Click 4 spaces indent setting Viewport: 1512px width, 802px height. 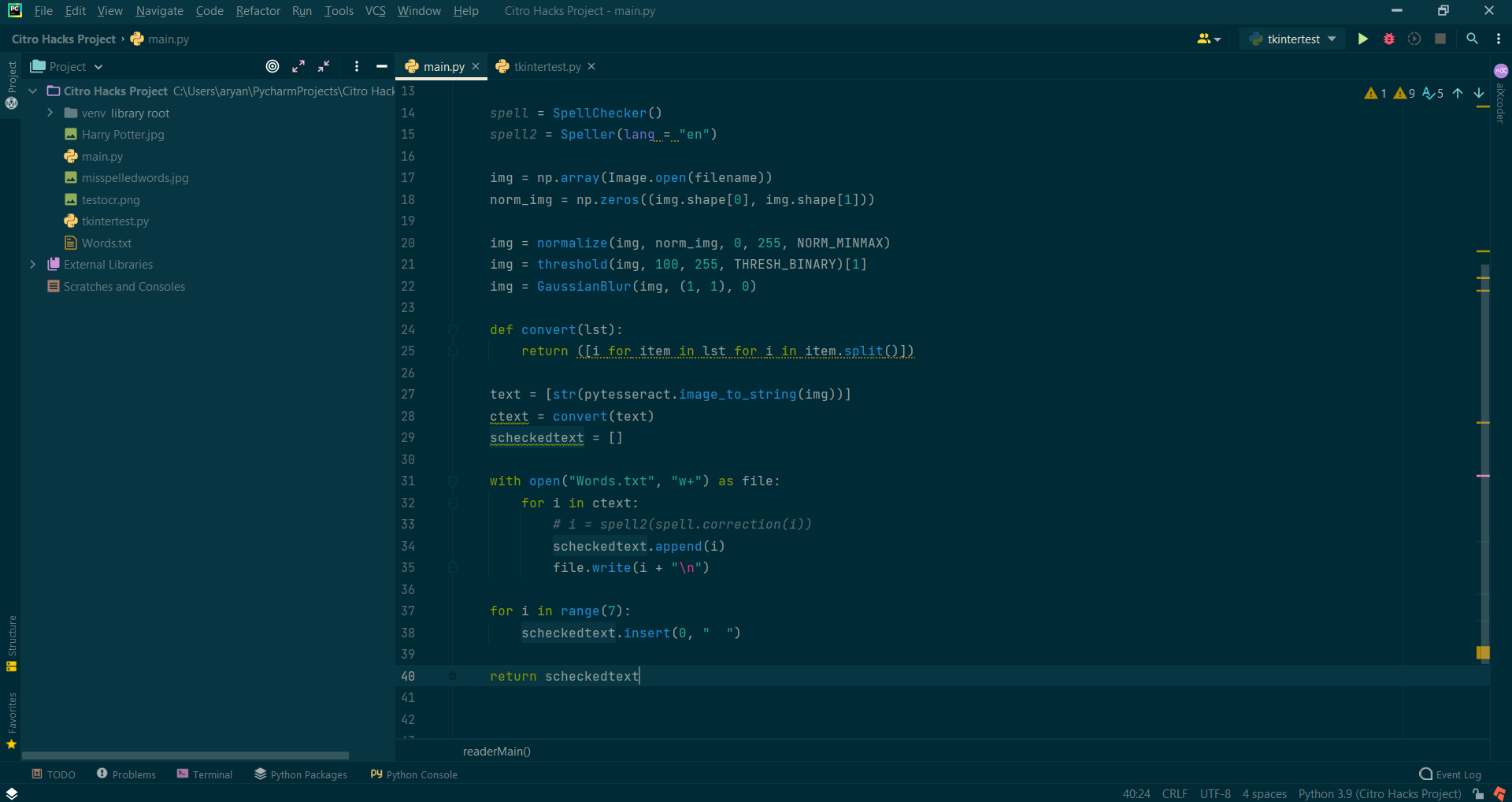click(1264, 793)
